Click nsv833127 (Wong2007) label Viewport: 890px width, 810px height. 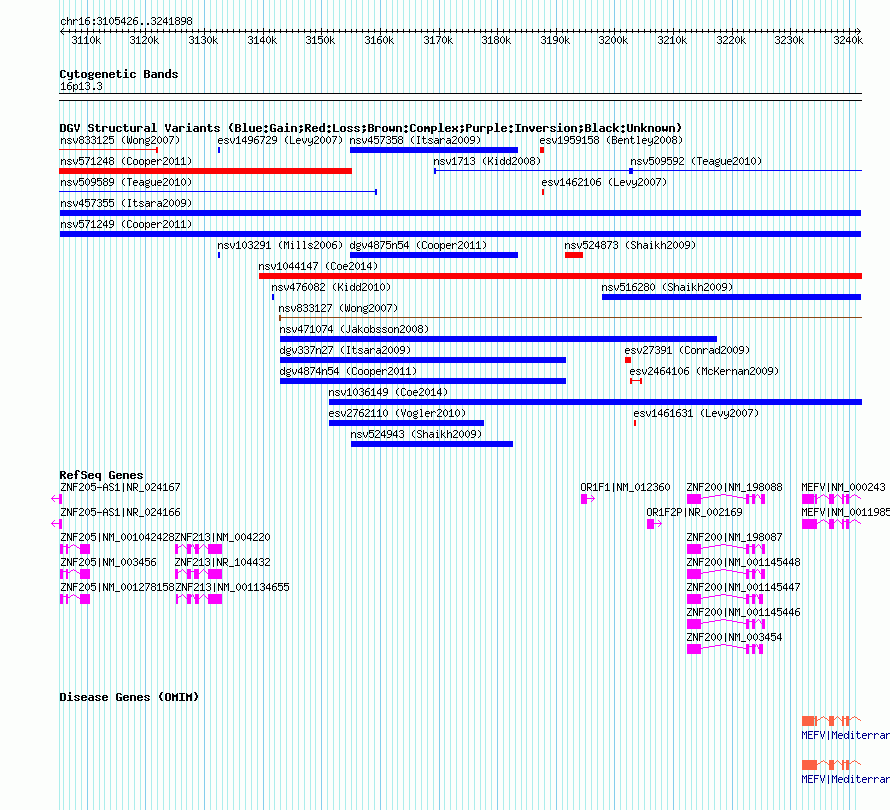(338, 308)
